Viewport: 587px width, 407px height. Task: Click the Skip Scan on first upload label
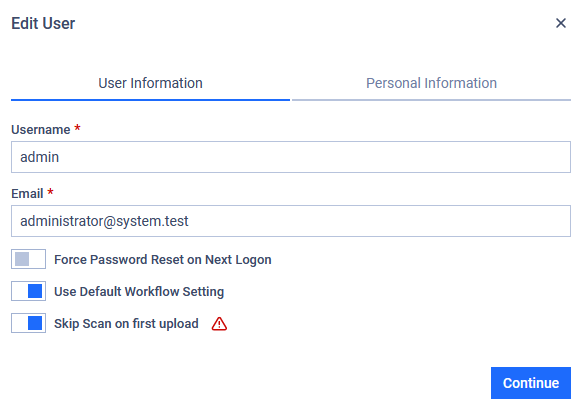[x=126, y=324]
